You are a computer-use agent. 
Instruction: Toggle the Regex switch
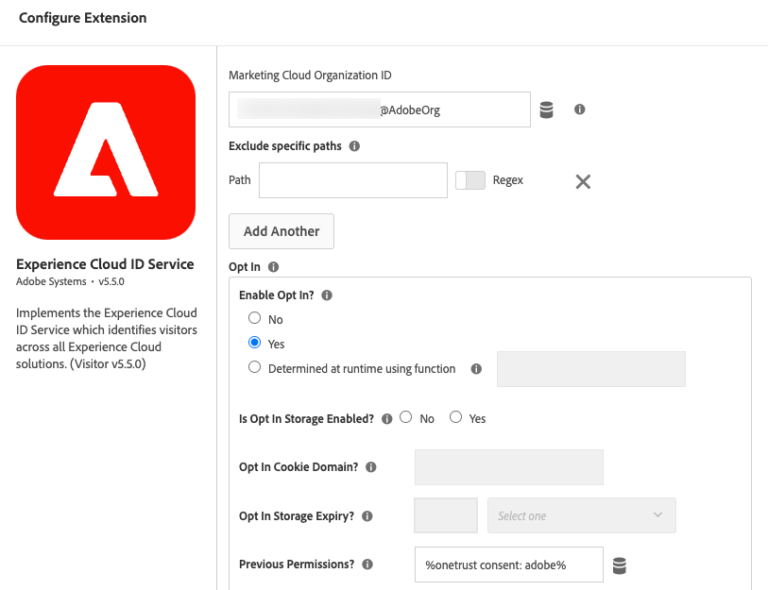point(470,180)
